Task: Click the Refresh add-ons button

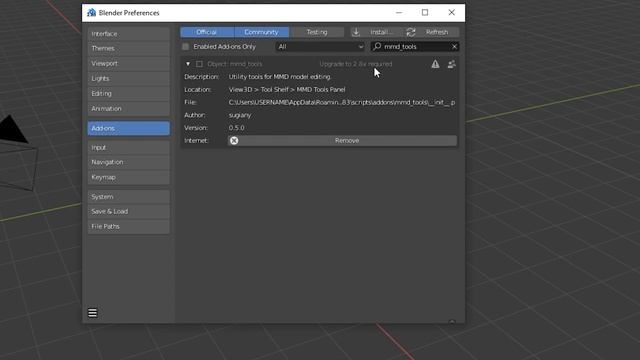Action: click(x=432, y=32)
